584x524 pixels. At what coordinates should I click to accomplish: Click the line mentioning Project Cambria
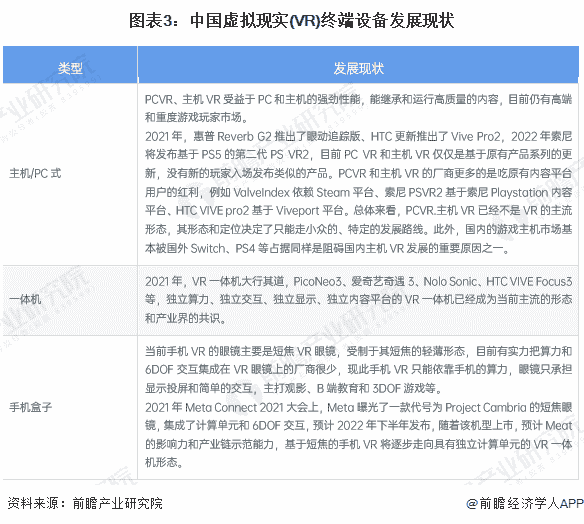pyautogui.click(x=358, y=407)
